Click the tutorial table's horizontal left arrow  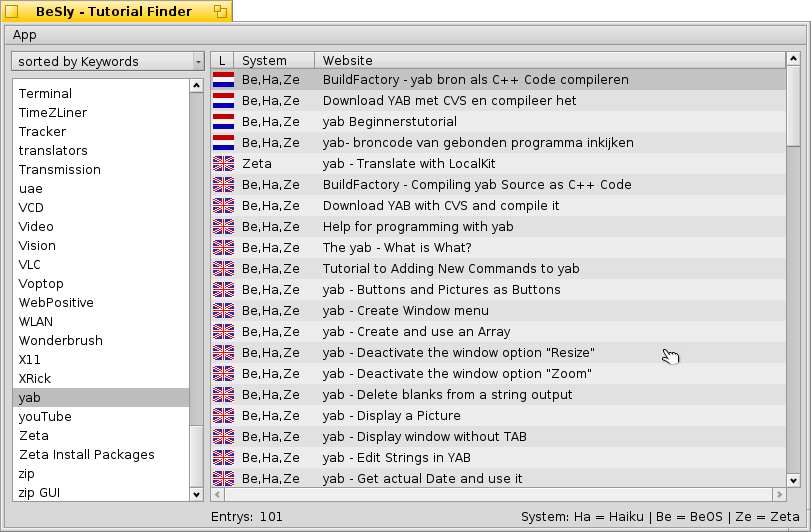click(x=218, y=495)
